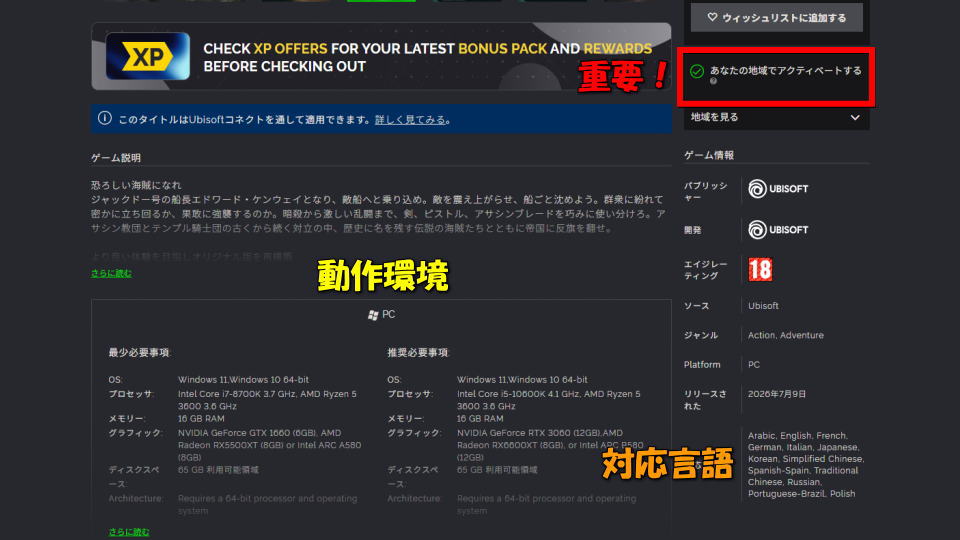The height and width of the screenshot is (540, 960).
Task: Click the wishlist heart icon
Action: [x=712, y=17]
